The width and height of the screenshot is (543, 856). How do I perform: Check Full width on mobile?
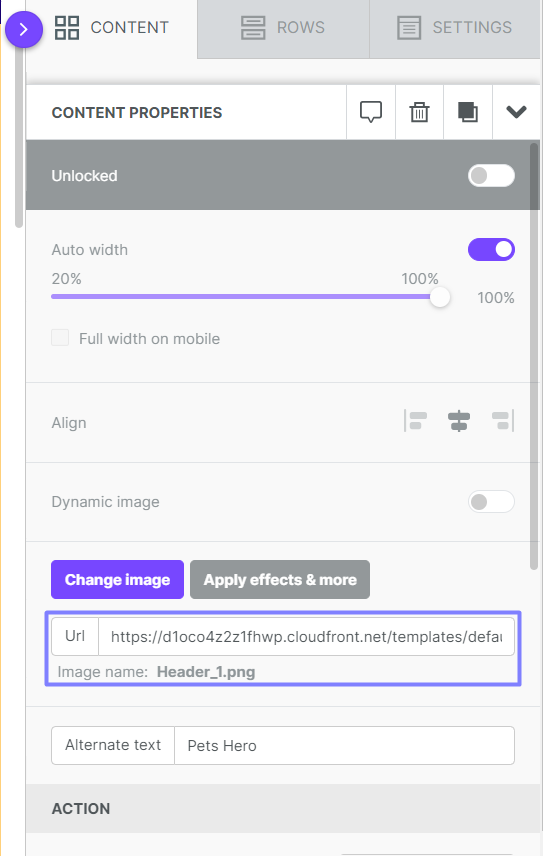[60, 337]
